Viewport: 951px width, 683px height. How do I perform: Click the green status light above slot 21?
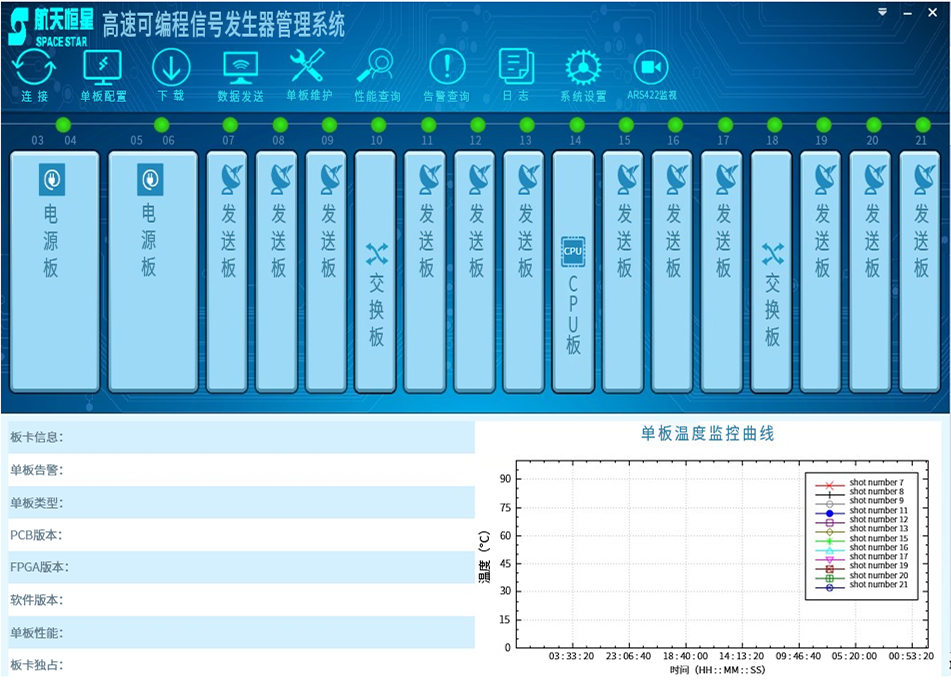(923, 125)
